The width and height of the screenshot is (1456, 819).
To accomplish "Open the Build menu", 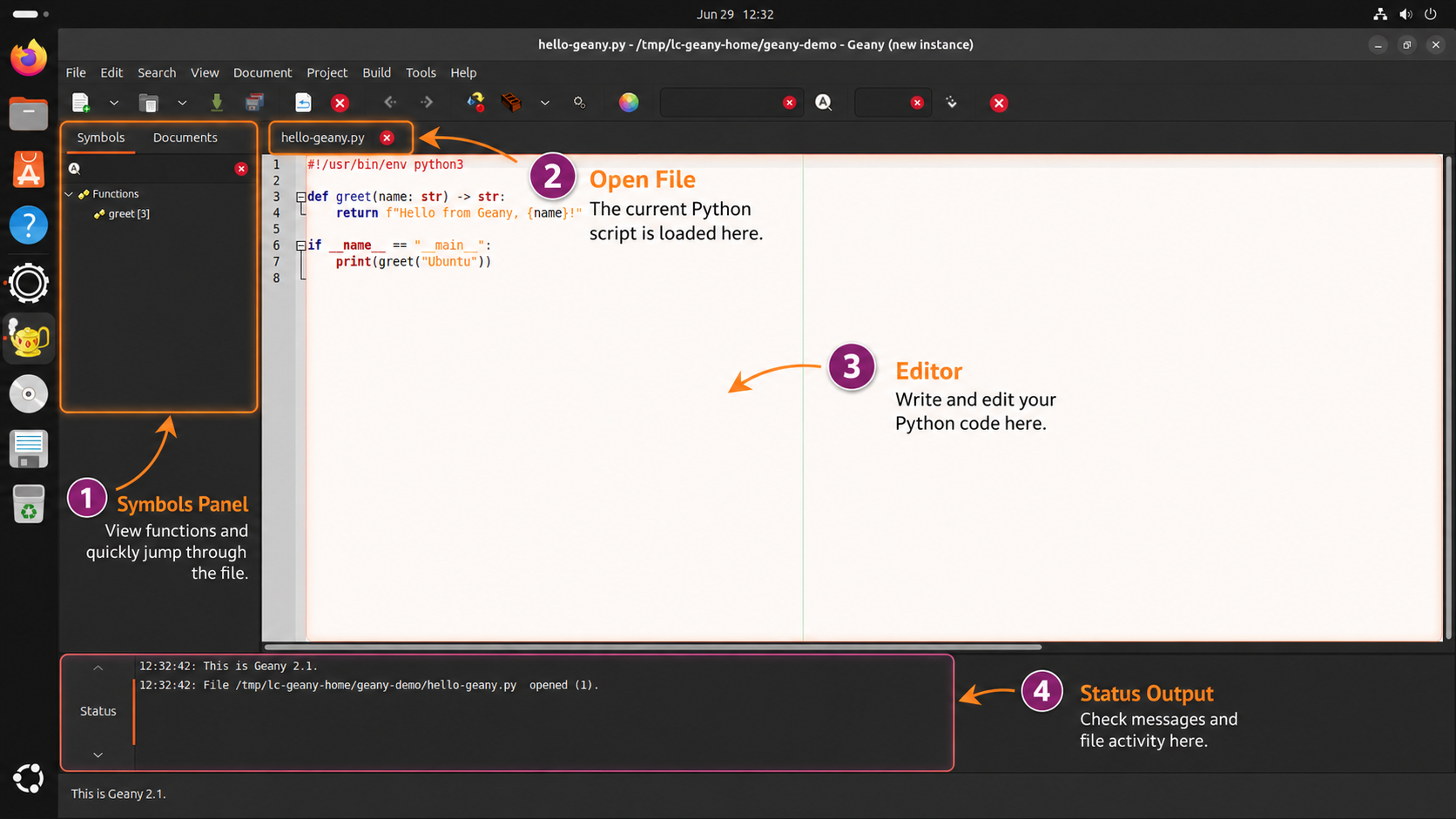I will pos(376,72).
